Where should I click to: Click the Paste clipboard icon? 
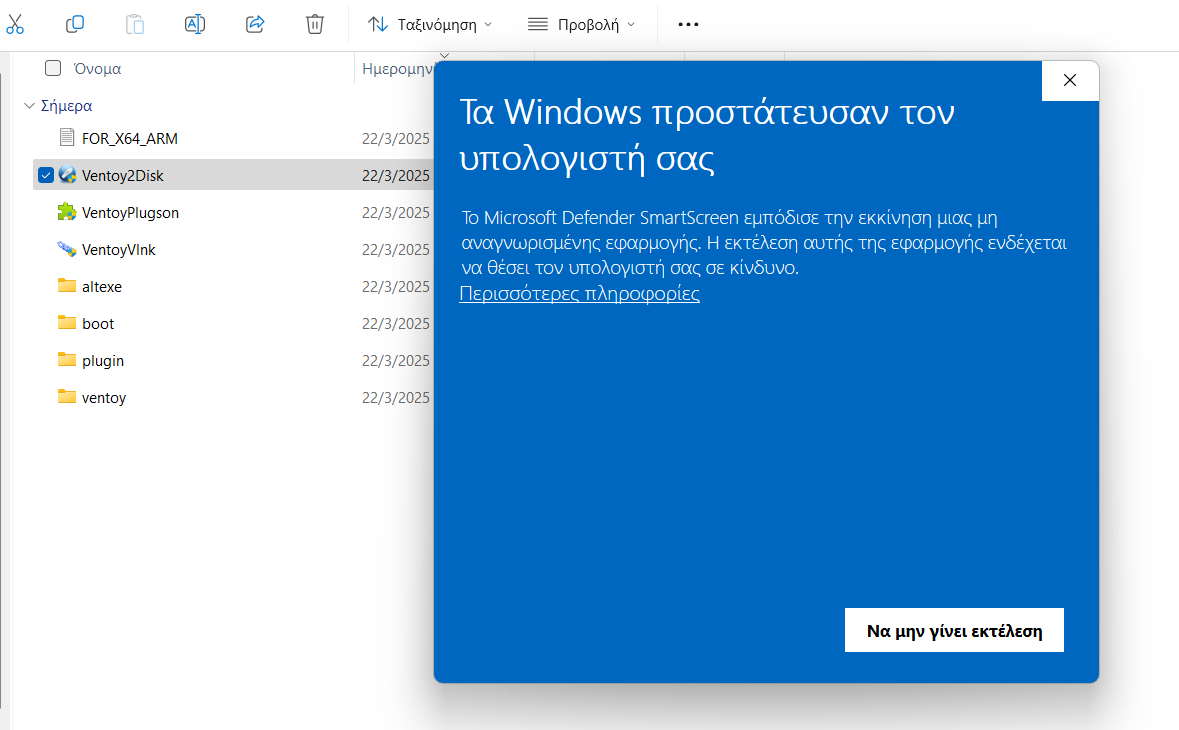pyautogui.click(x=135, y=24)
